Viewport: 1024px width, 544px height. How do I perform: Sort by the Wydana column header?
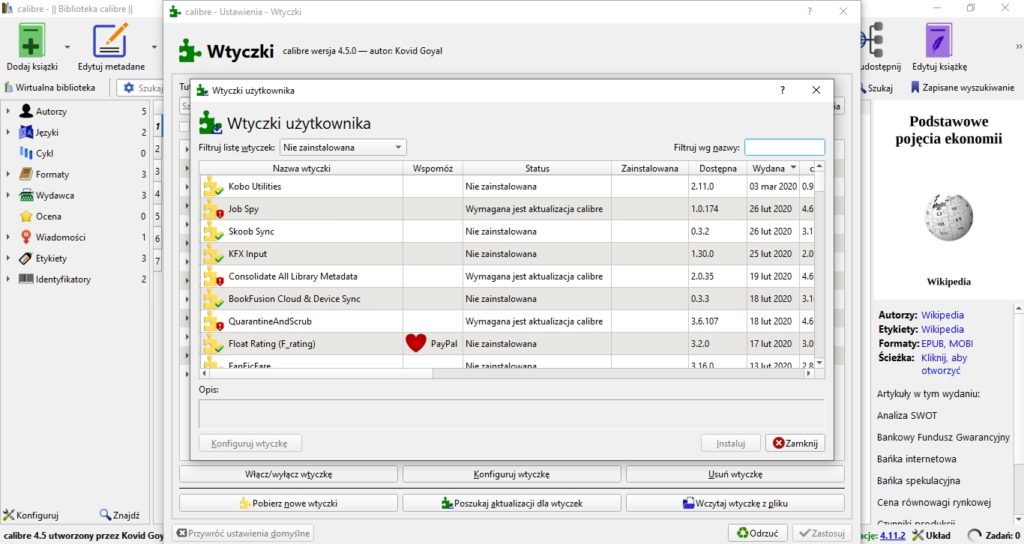773,168
